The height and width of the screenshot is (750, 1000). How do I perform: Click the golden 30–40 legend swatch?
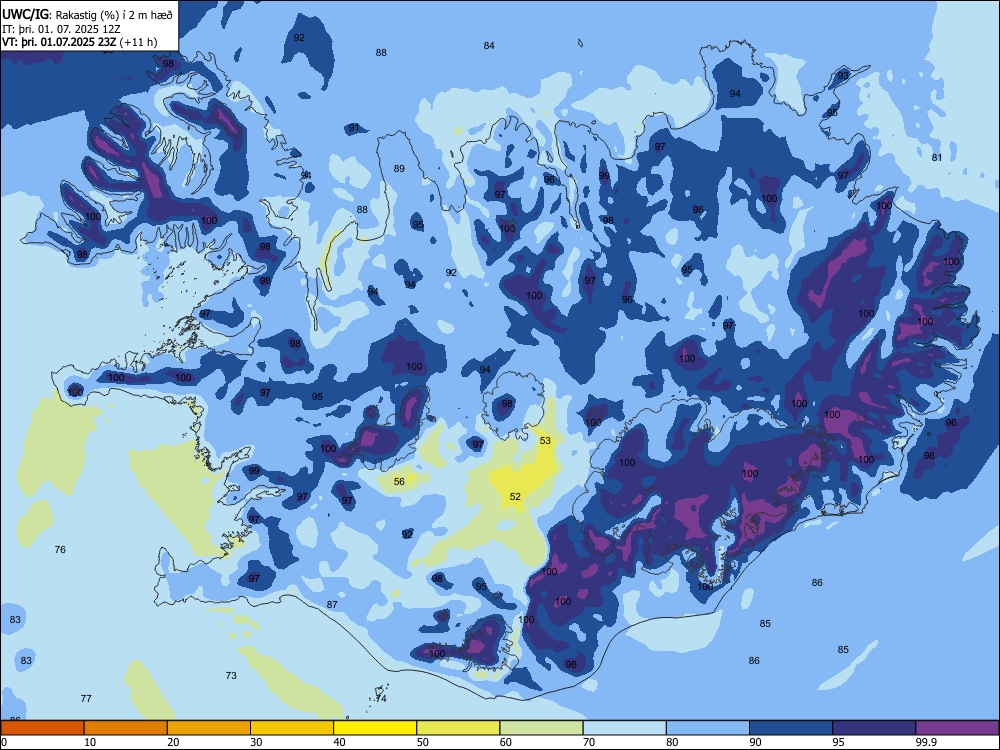pos(292,728)
